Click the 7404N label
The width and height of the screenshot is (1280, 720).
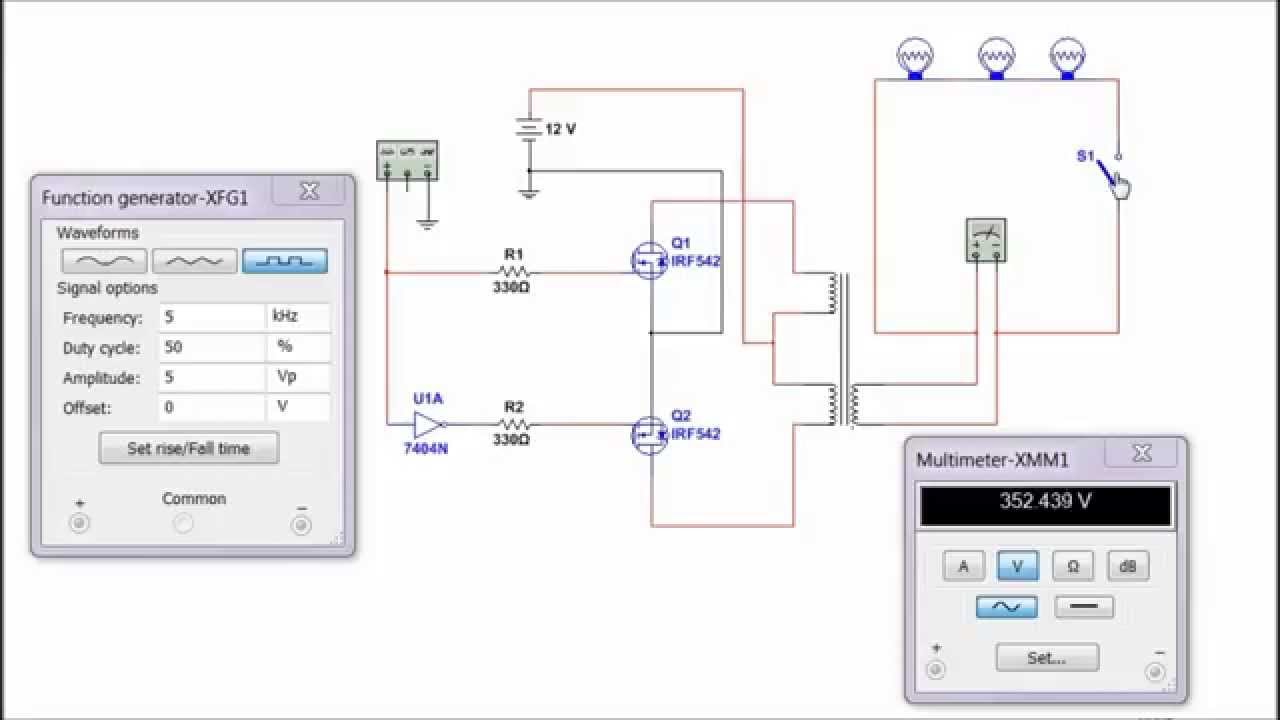coord(426,449)
